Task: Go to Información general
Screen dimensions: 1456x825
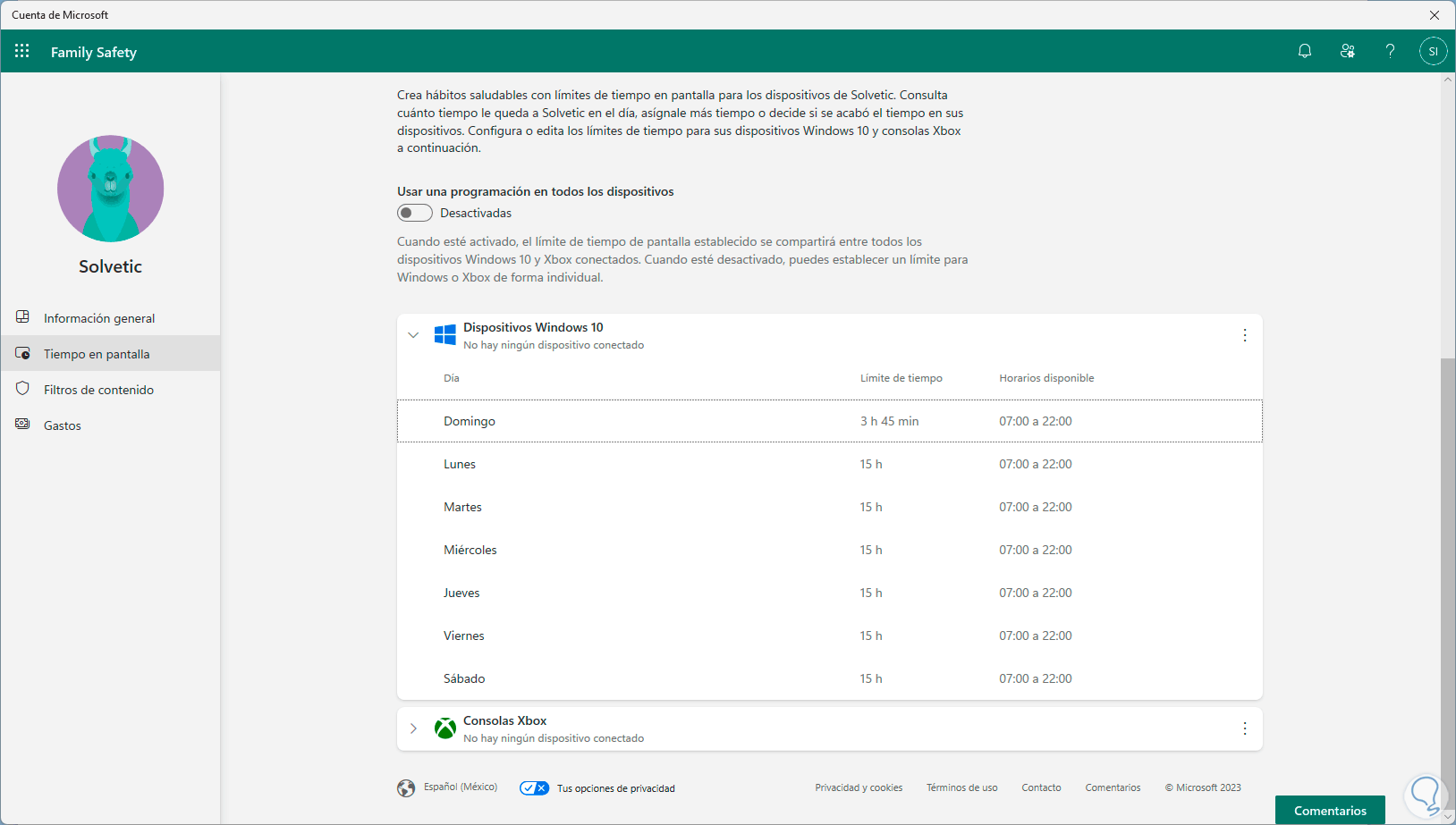Action: (x=111, y=317)
